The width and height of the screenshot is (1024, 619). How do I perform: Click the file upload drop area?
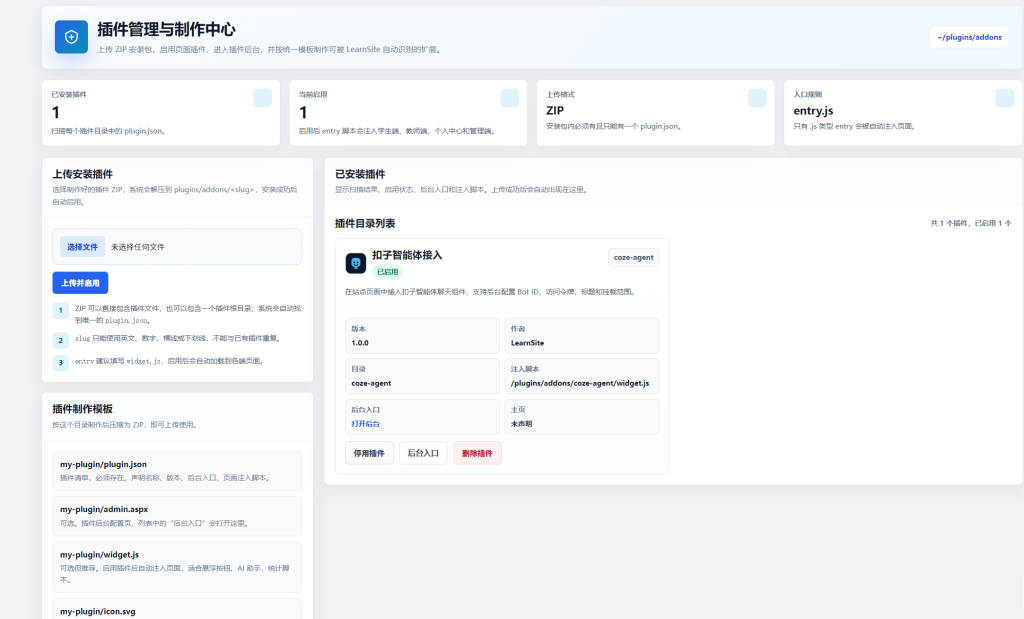click(177, 247)
